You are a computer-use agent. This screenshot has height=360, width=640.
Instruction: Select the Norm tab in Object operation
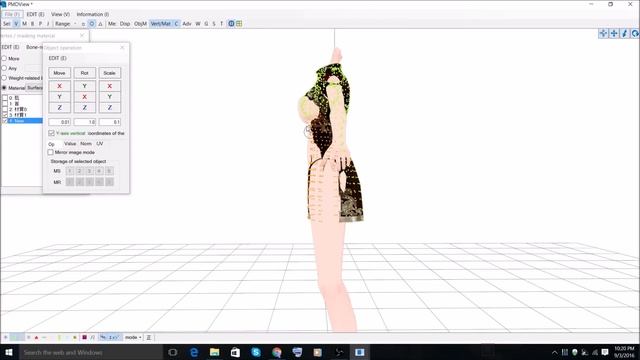coord(86,144)
